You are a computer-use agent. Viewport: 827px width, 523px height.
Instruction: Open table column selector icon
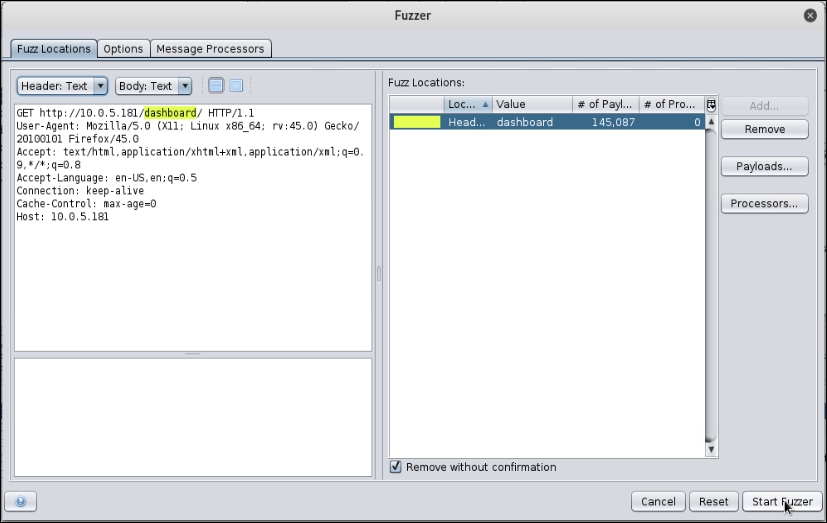click(x=711, y=104)
